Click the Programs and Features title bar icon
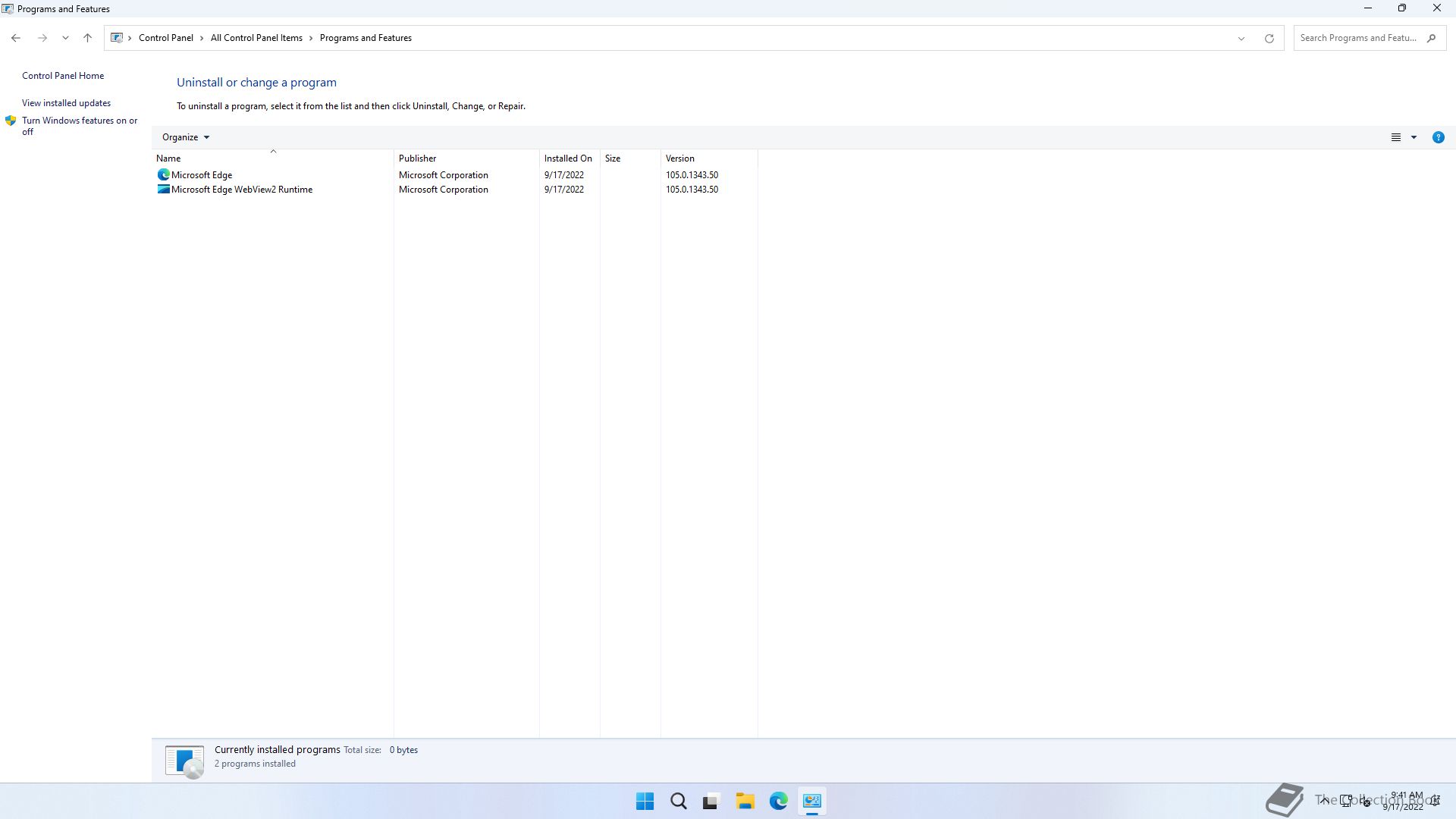The width and height of the screenshot is (1456, 819). pyautogui.click(x=8, y=9)
